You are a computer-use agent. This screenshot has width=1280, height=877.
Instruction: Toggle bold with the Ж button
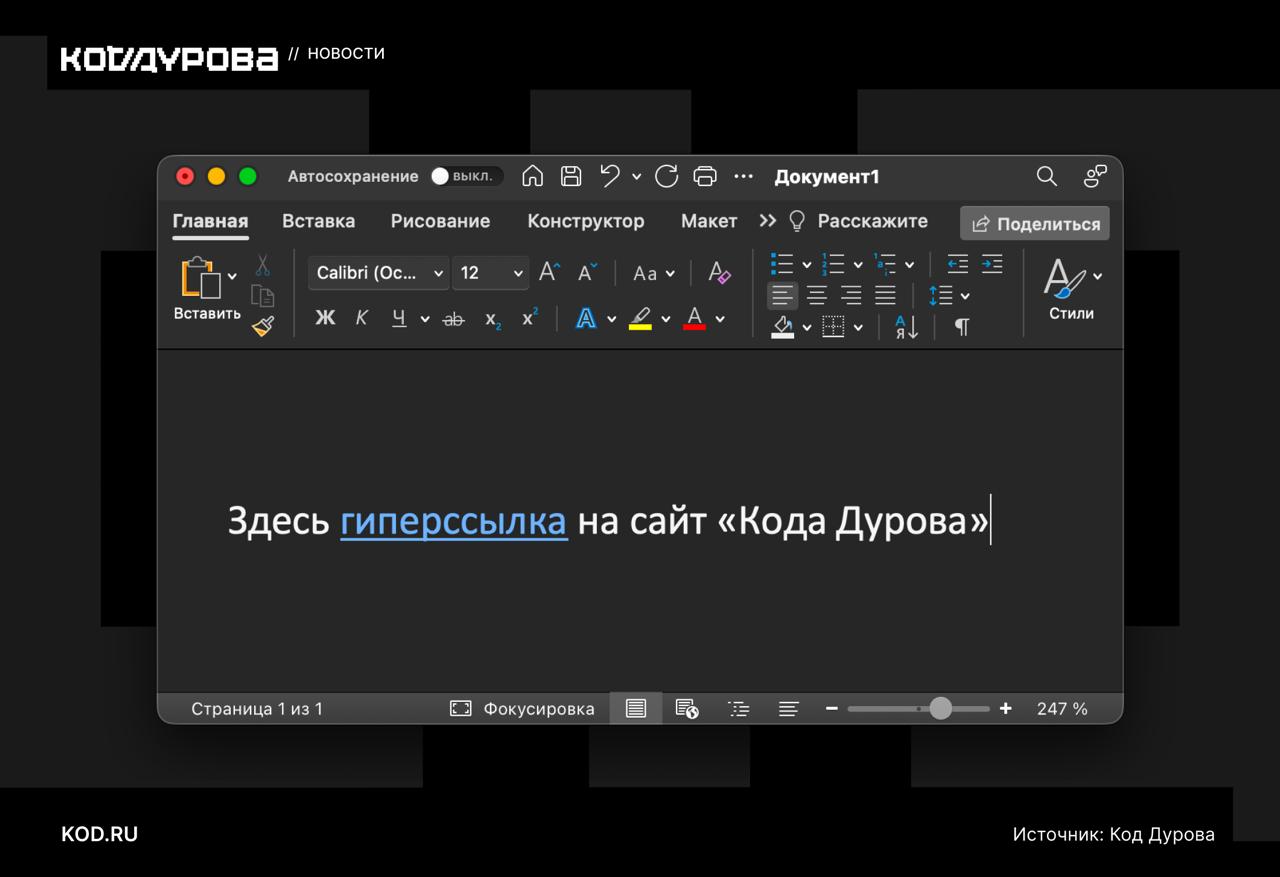point(325,319)
